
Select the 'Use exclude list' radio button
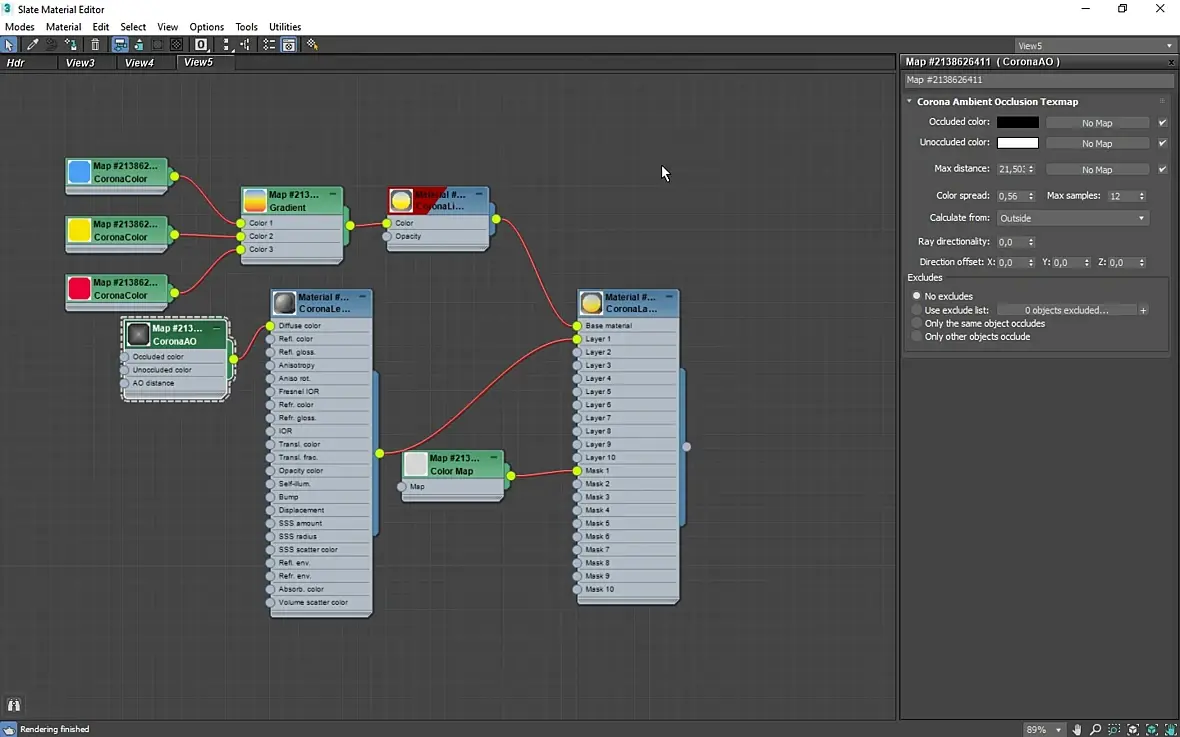pyautogui.click(x=917, y=310)
